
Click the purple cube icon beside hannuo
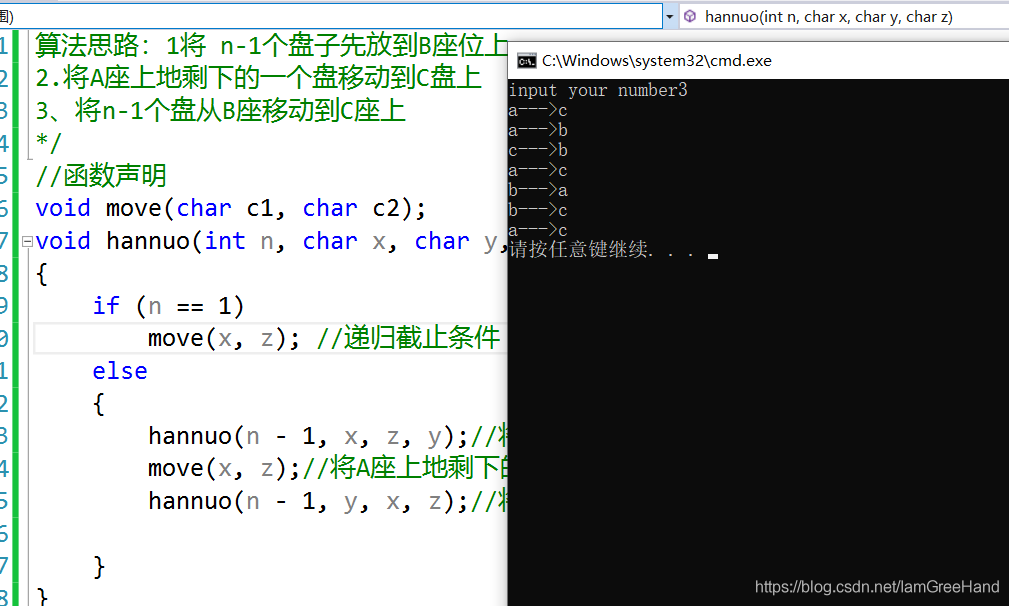[x=690, y=17]
